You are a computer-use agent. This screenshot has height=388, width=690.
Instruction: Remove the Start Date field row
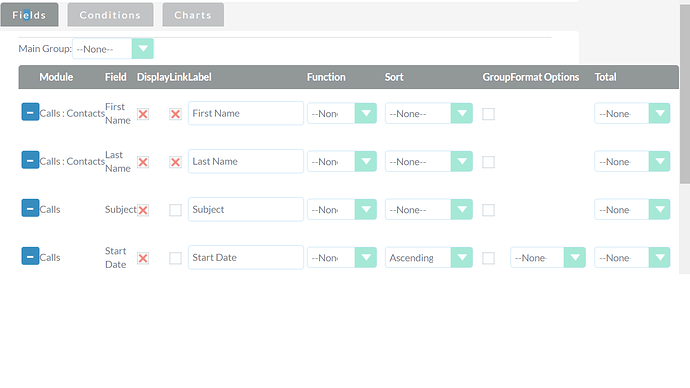coord(30,256)
